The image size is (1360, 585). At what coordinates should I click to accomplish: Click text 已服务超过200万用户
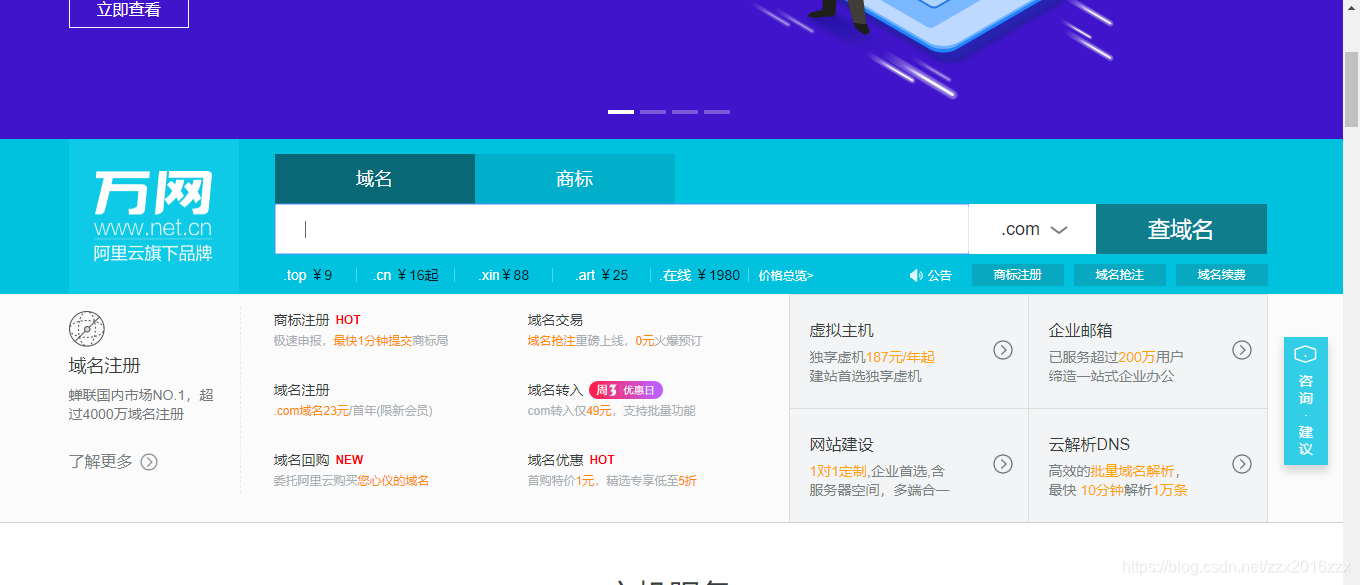pyautogui.click(x=1116, y=357)
